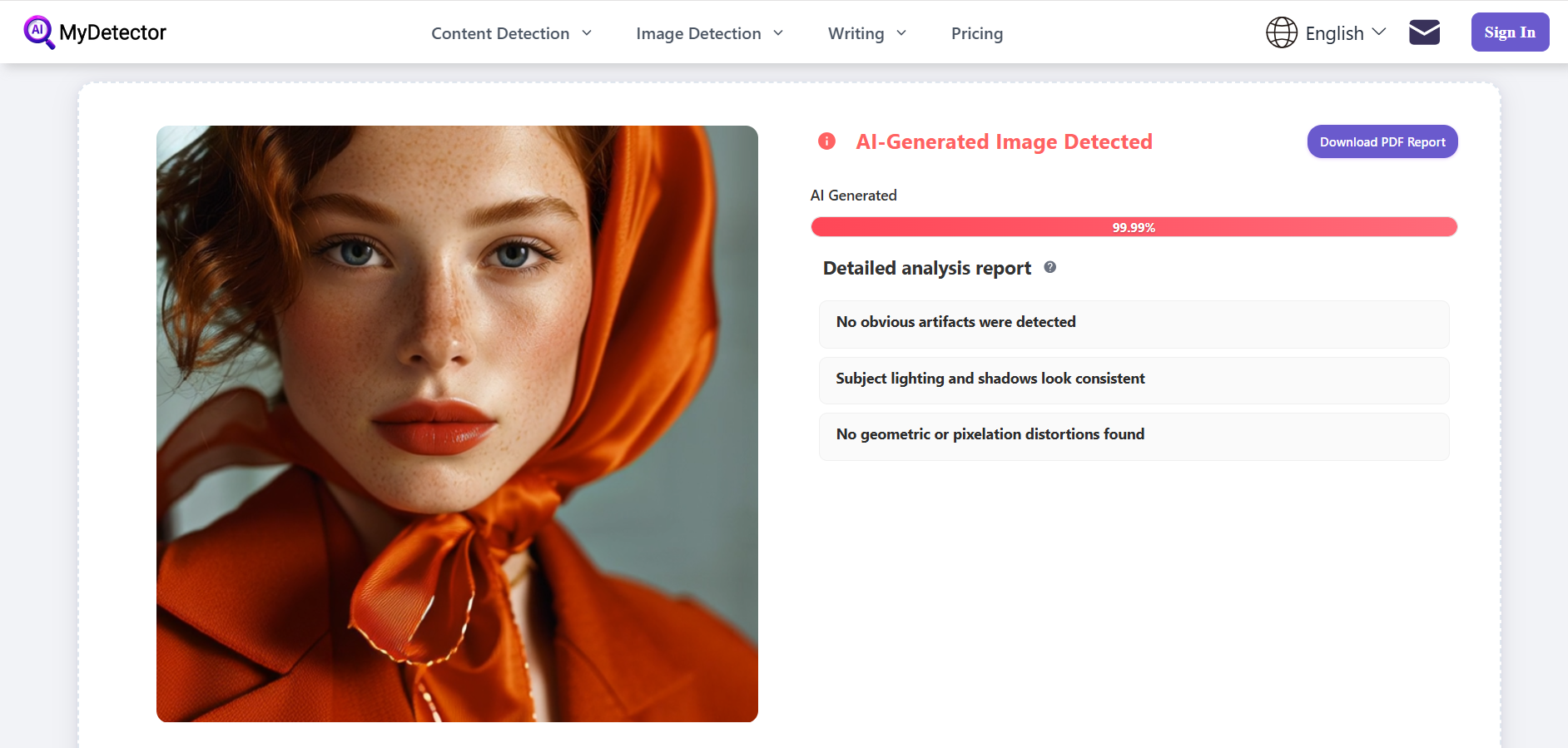Download the PDF Report
Image resolution: width=1568 pixels, height=748 pixels.
click(x=1382, y=141)
